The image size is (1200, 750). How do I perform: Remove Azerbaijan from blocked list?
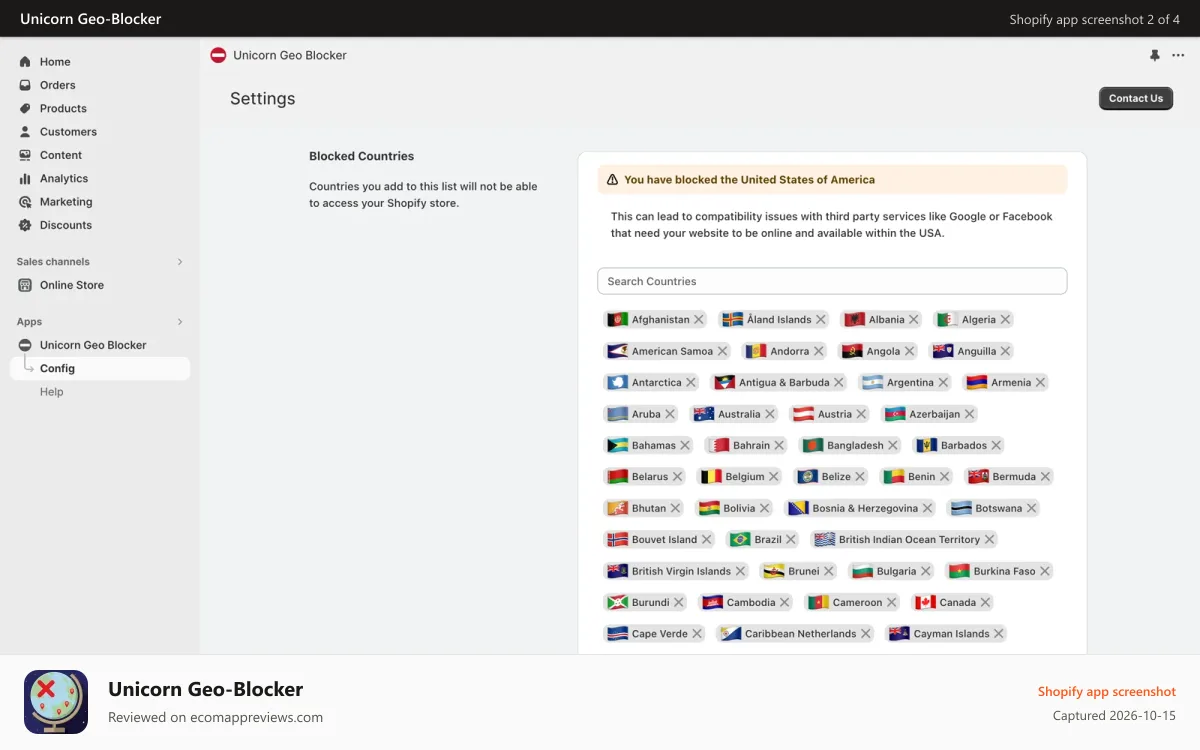tap(969, 414)
